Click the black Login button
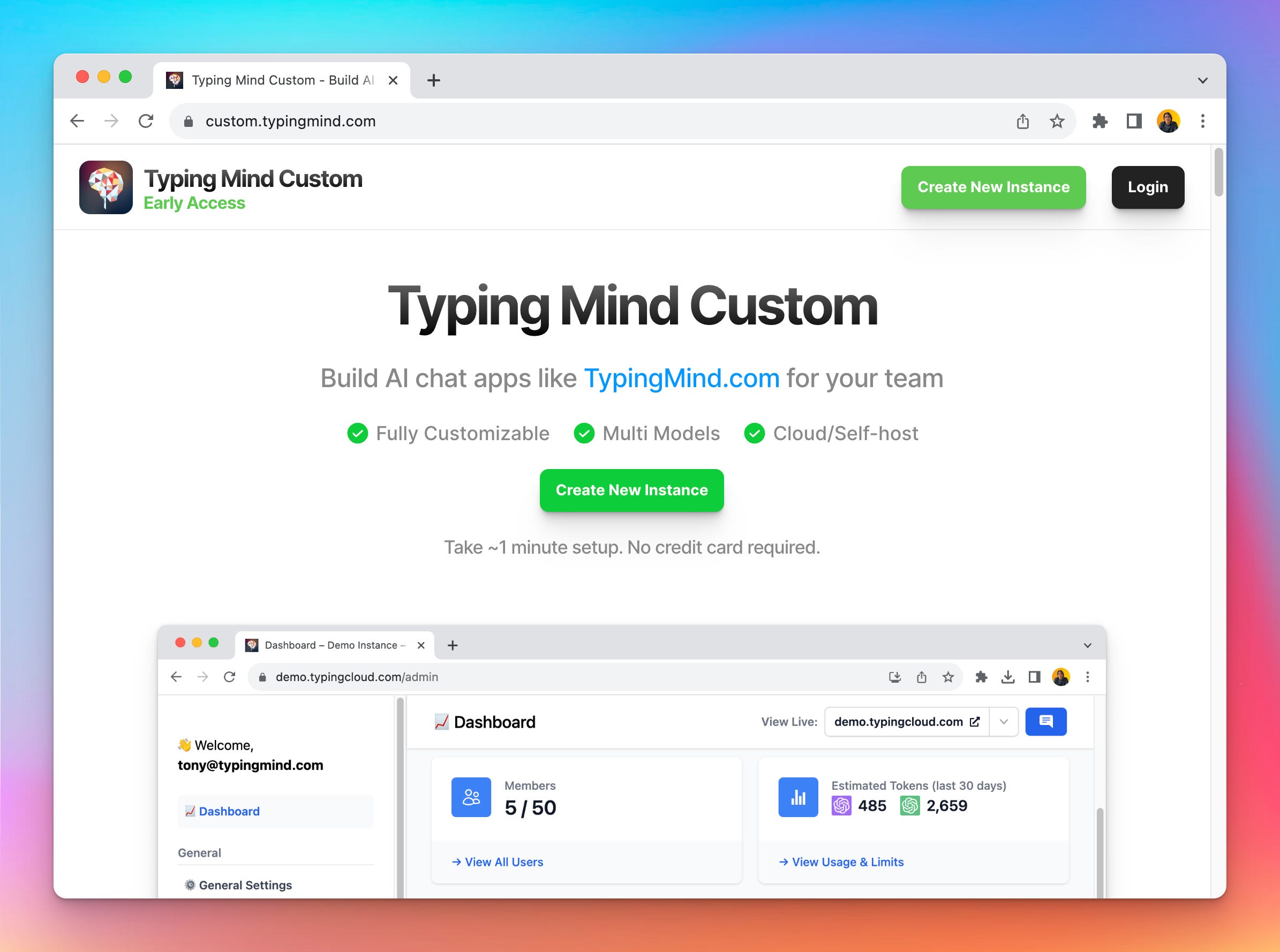The width and height of the screenshot is (1280, 952). click(1148, 187)
